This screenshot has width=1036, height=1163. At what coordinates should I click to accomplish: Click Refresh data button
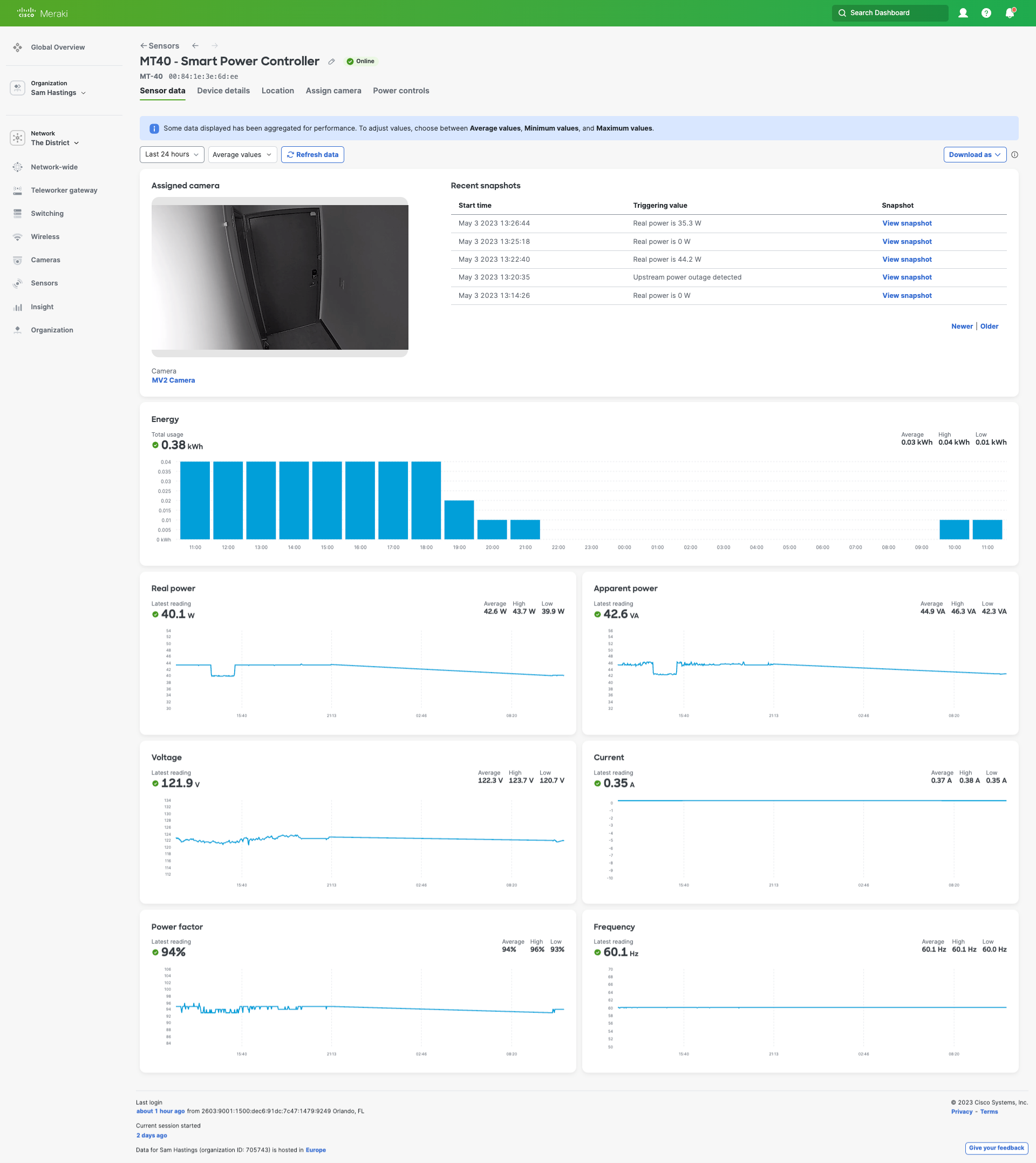coord(312,154)
